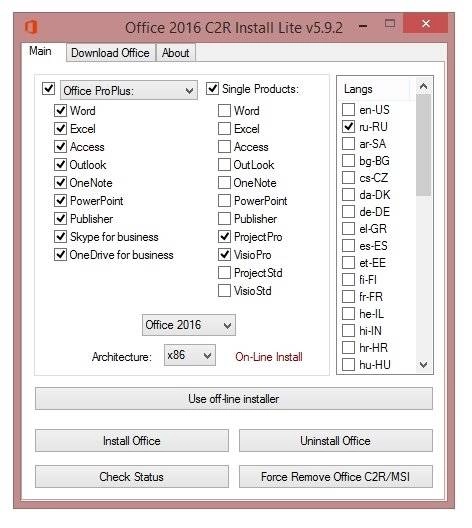Disable OneDrive for business checkbox

[x=61, y=255]
